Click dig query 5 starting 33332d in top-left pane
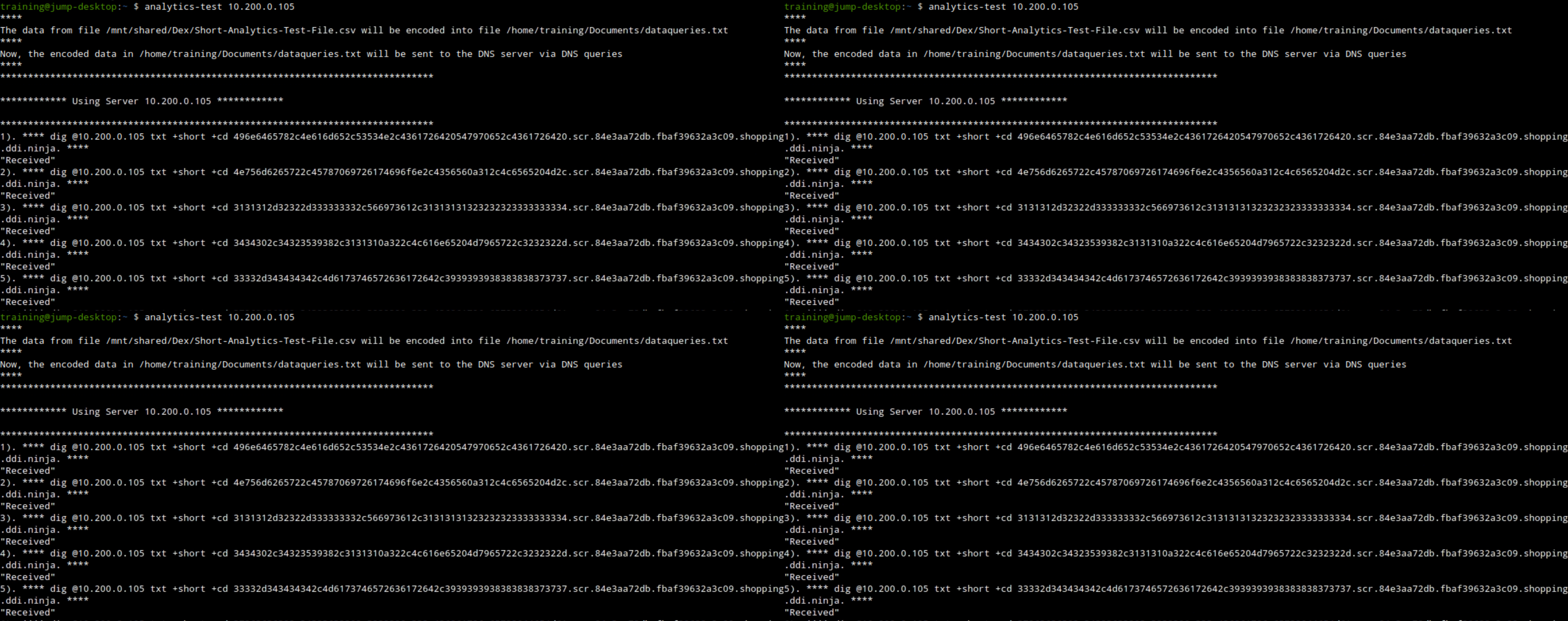The width and height of the screenshot is (1568, 621). tap(400, 279)
